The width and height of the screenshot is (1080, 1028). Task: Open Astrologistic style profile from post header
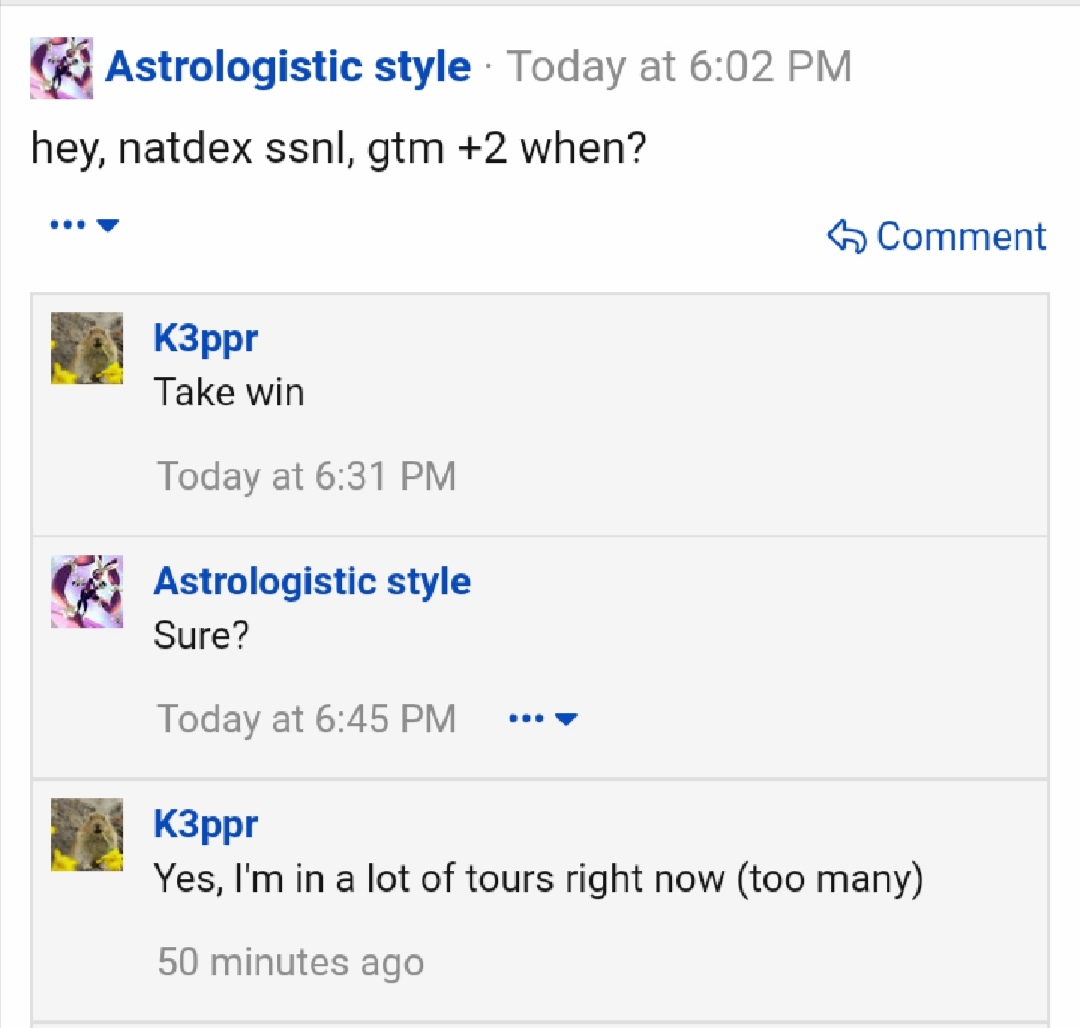[288, 67]
